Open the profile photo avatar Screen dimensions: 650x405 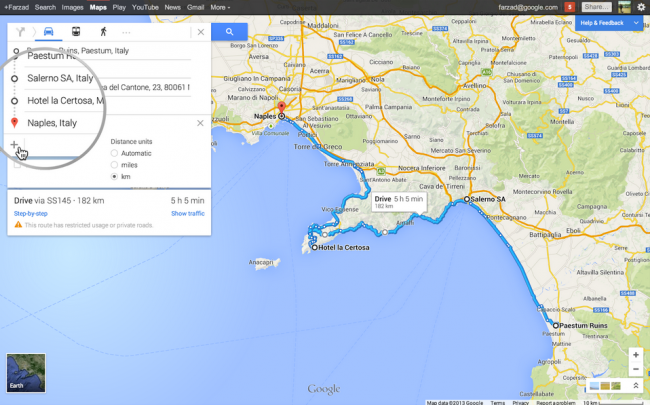624,7
